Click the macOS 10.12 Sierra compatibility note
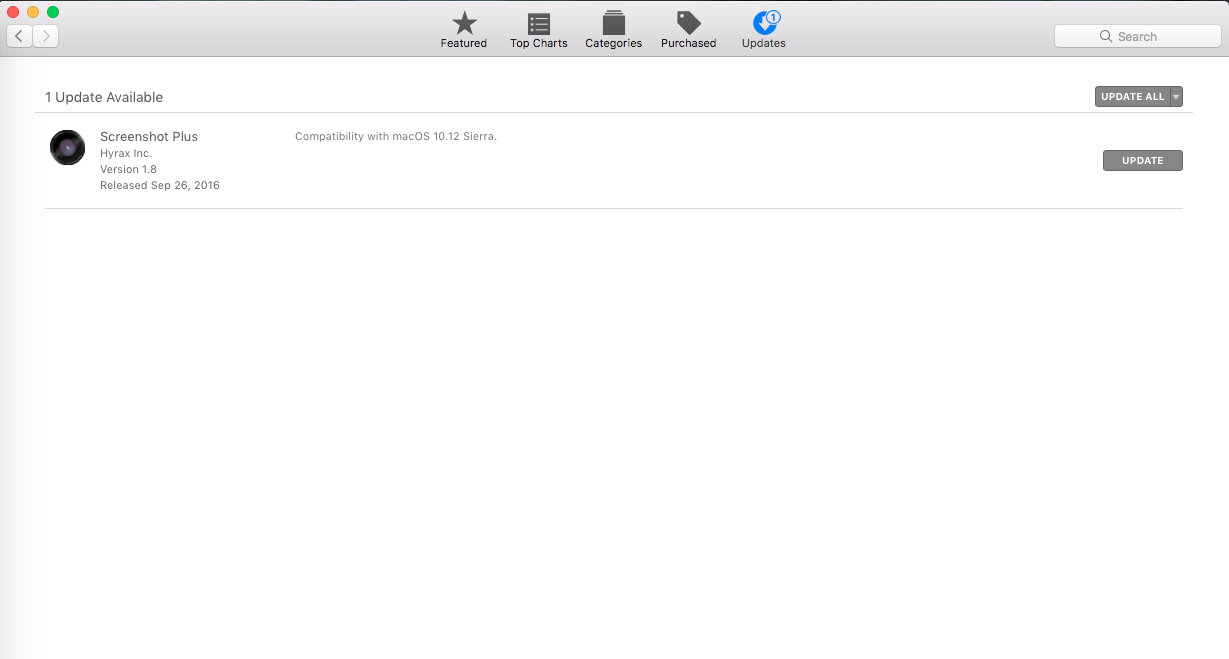 (396, 136)
